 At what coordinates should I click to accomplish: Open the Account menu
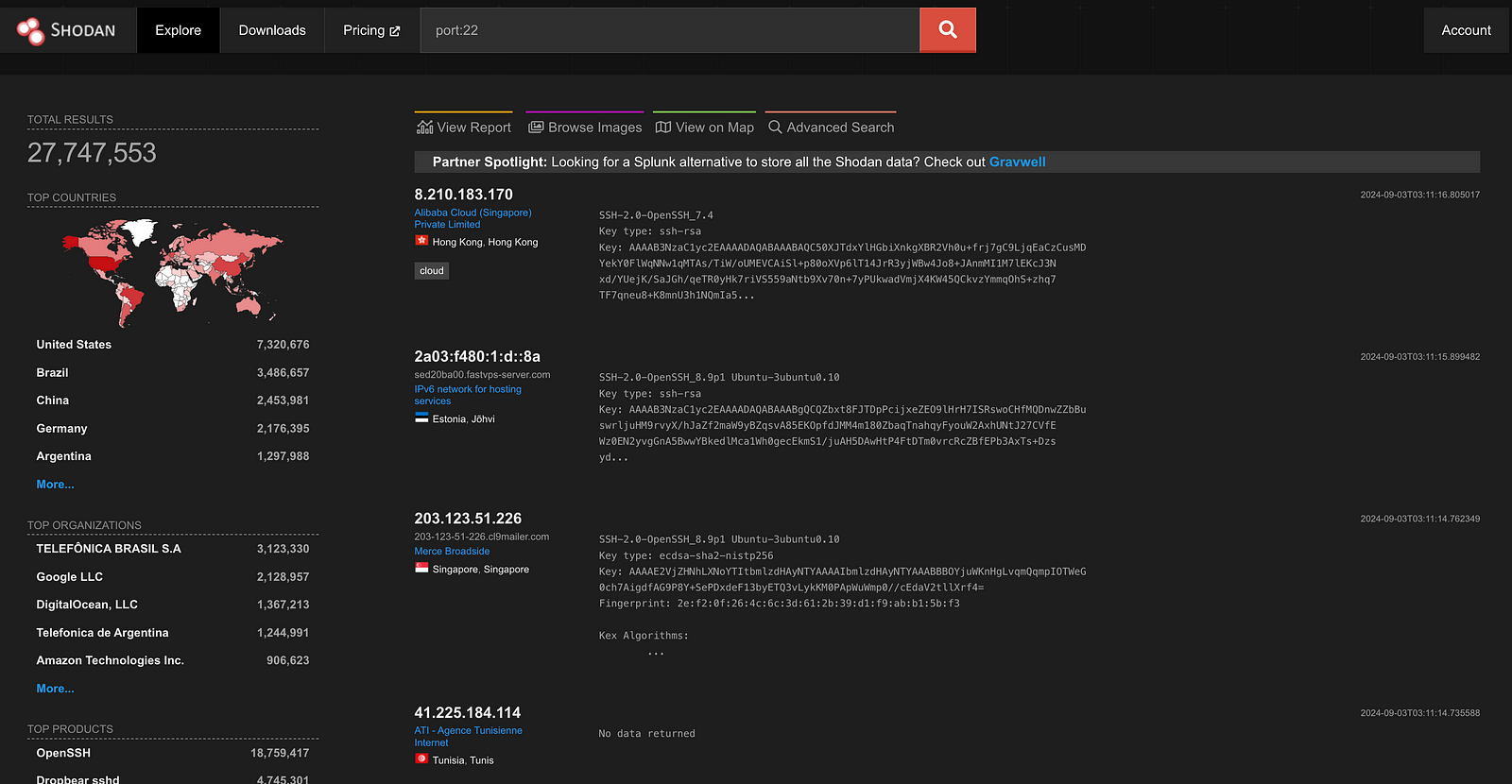(x=1466, y=30)
